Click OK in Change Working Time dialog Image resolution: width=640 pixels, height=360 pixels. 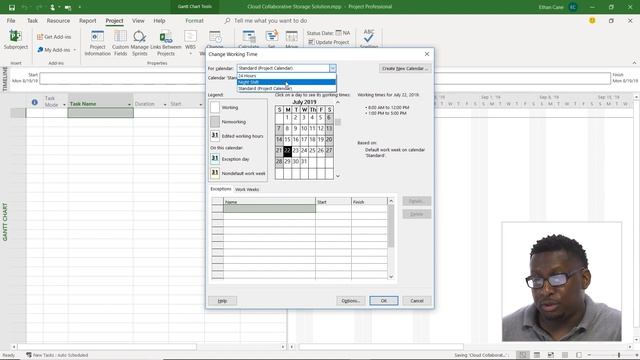tap(384, 301)
